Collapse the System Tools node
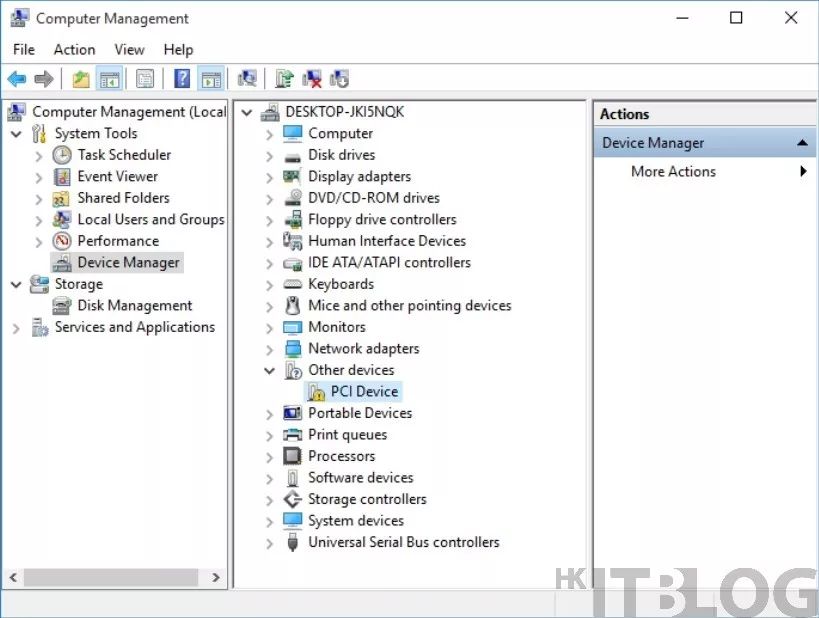 click(x=17, y=134)
